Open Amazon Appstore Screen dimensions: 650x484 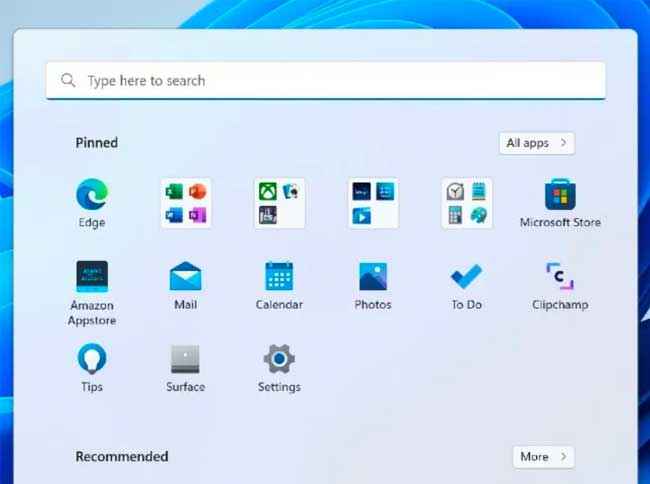pyautogui.click(x=92, y=293)
